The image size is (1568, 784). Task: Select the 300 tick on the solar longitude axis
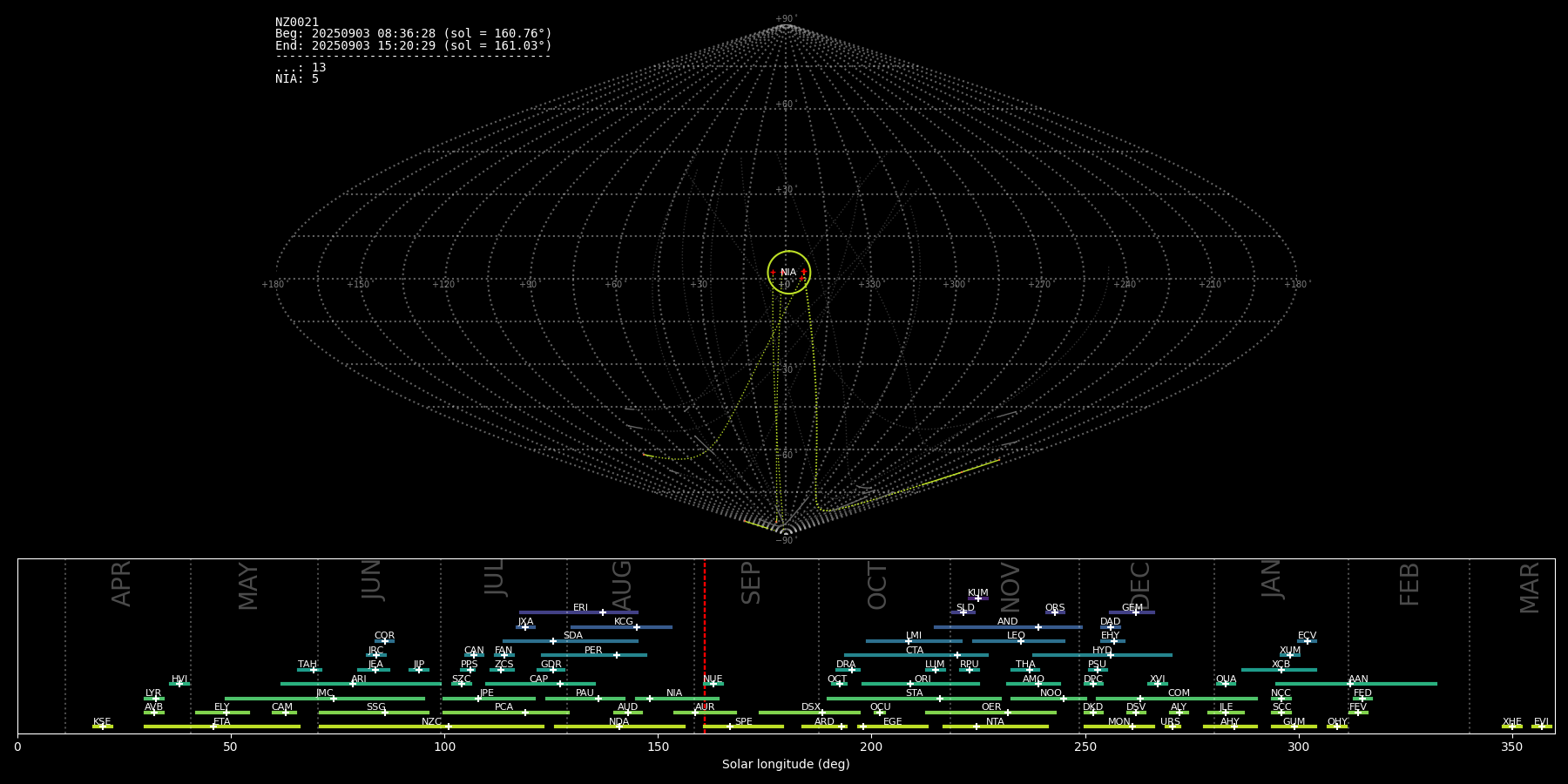pyautogui.click(x=1298, y=747)
